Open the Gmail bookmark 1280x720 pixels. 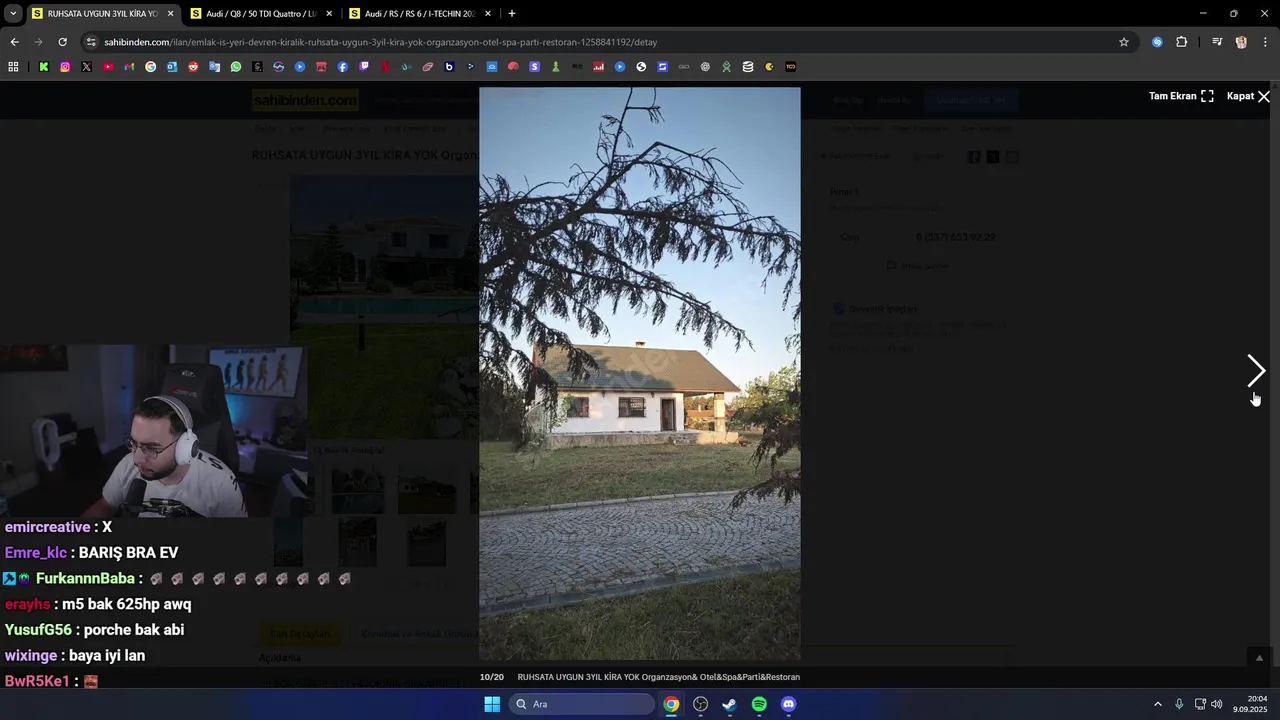click(129, 67)
